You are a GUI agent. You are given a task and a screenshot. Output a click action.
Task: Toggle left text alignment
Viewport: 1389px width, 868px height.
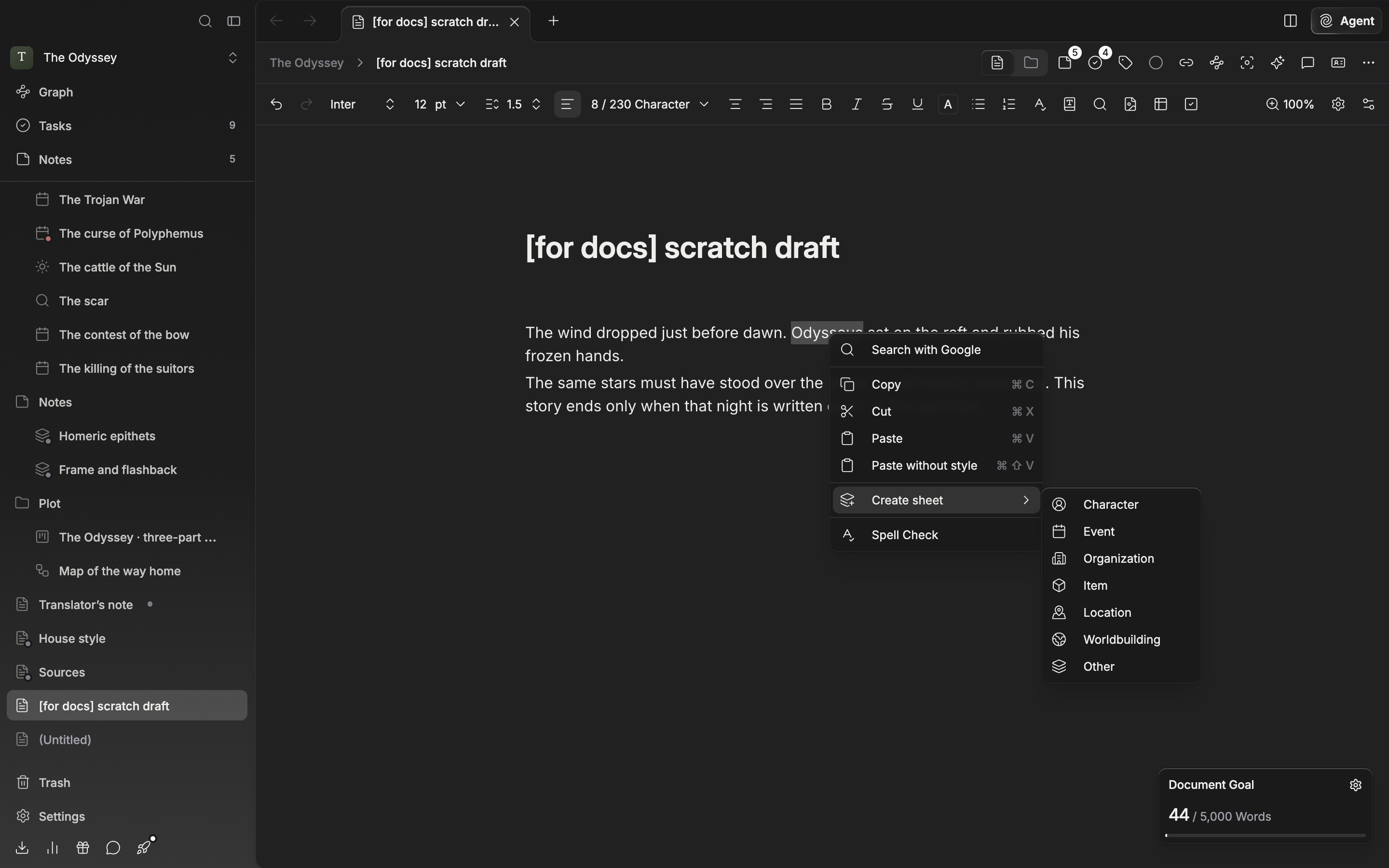[567, 105]
